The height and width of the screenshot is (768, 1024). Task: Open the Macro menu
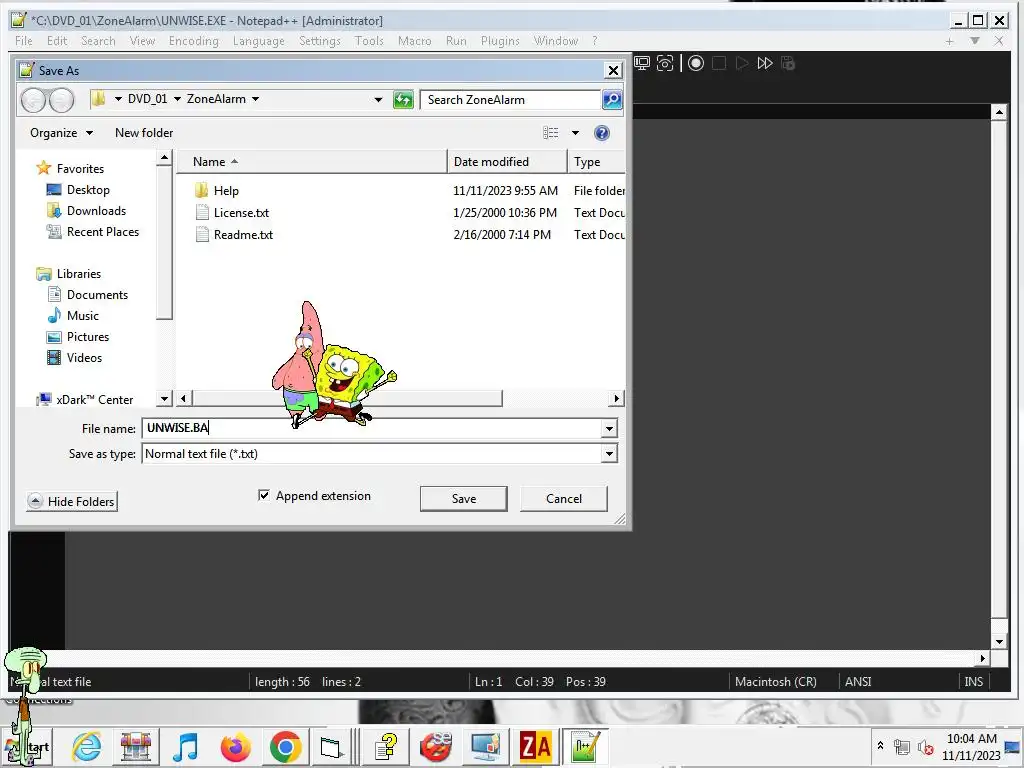coord(415,40)
